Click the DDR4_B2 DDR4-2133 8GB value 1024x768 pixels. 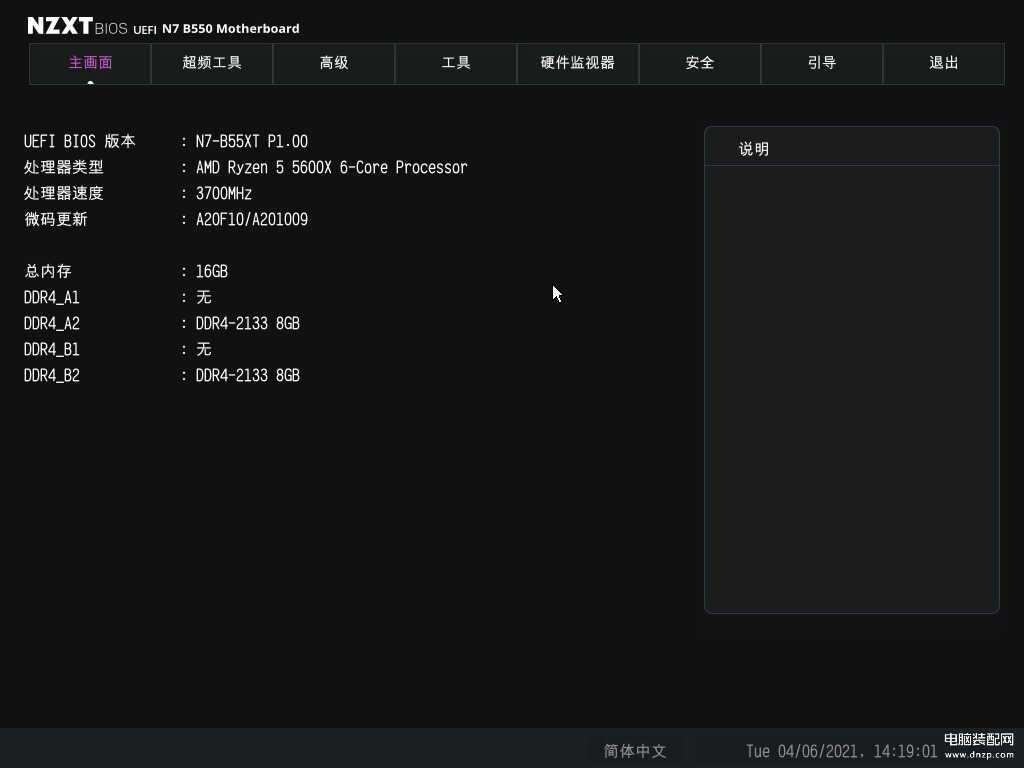coord(248,376)
